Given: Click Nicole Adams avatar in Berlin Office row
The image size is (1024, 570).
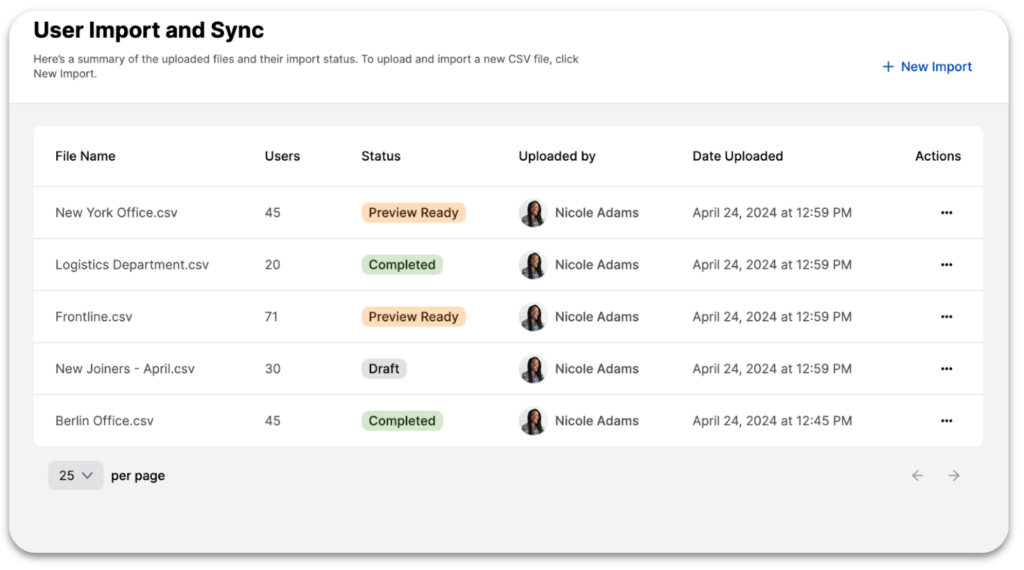Looking at the screenshot, I should 533,421.
